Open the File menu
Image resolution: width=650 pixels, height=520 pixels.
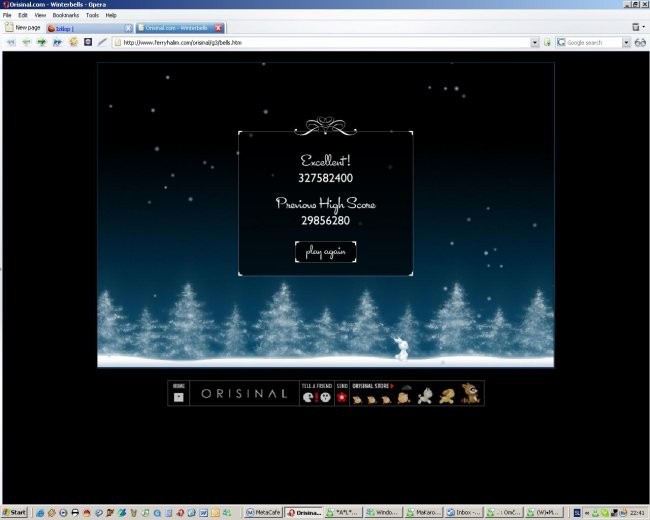(8, 16)
